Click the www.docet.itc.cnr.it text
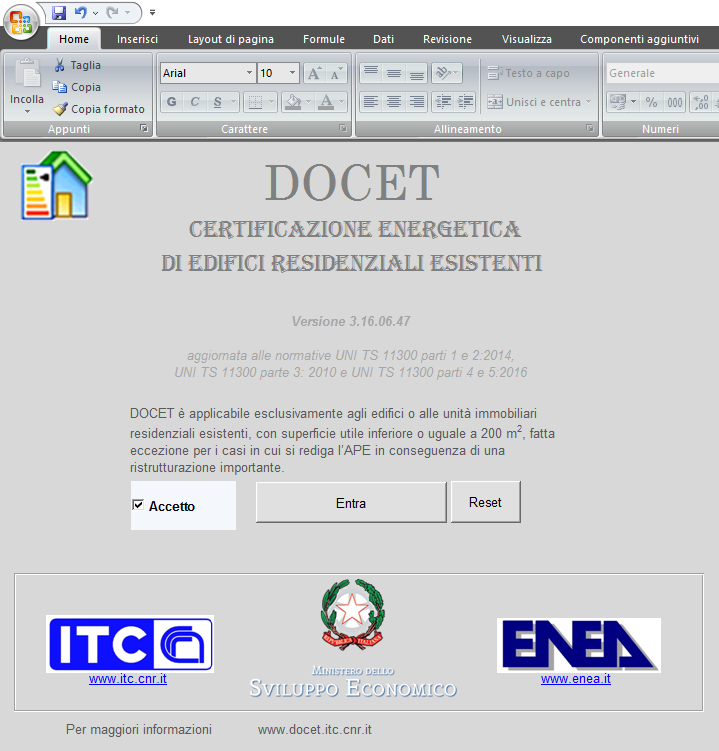Image resolution: width=719 pixels, height=751 pixels. click(x=315, y=729)
